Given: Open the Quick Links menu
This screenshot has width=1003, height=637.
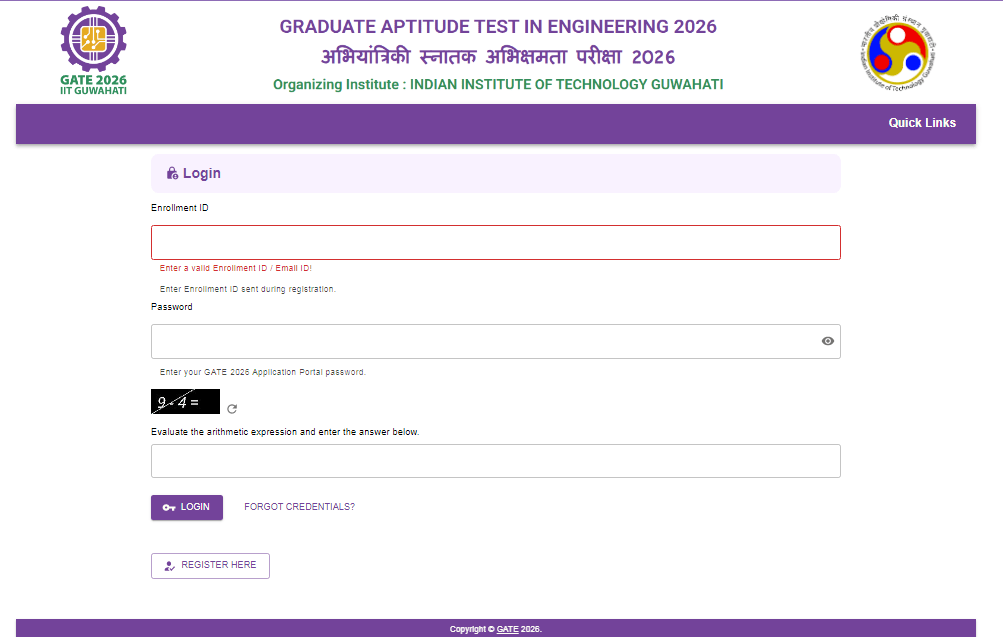Looking at the screenshot, I should pos(922,123).
